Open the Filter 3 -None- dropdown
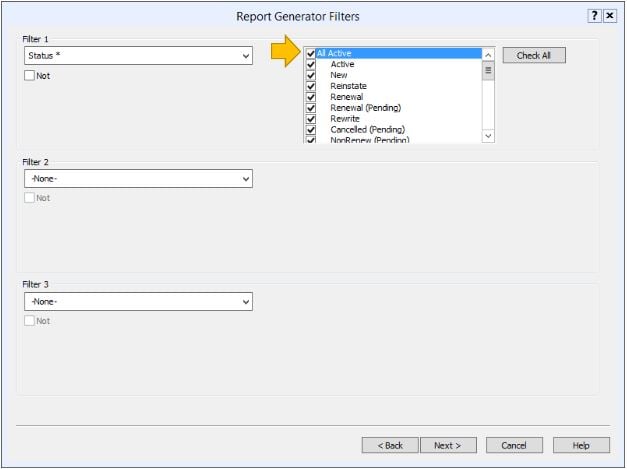This screenshot has width=627, height=469. 138,301
